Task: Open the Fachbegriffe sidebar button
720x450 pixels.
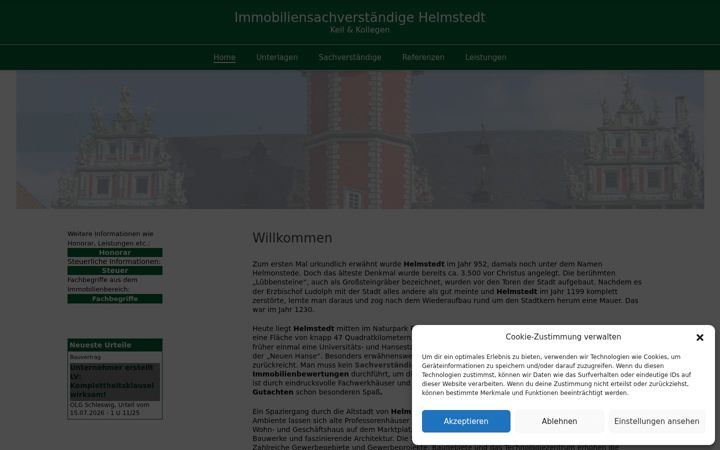Action: point(115,299)
